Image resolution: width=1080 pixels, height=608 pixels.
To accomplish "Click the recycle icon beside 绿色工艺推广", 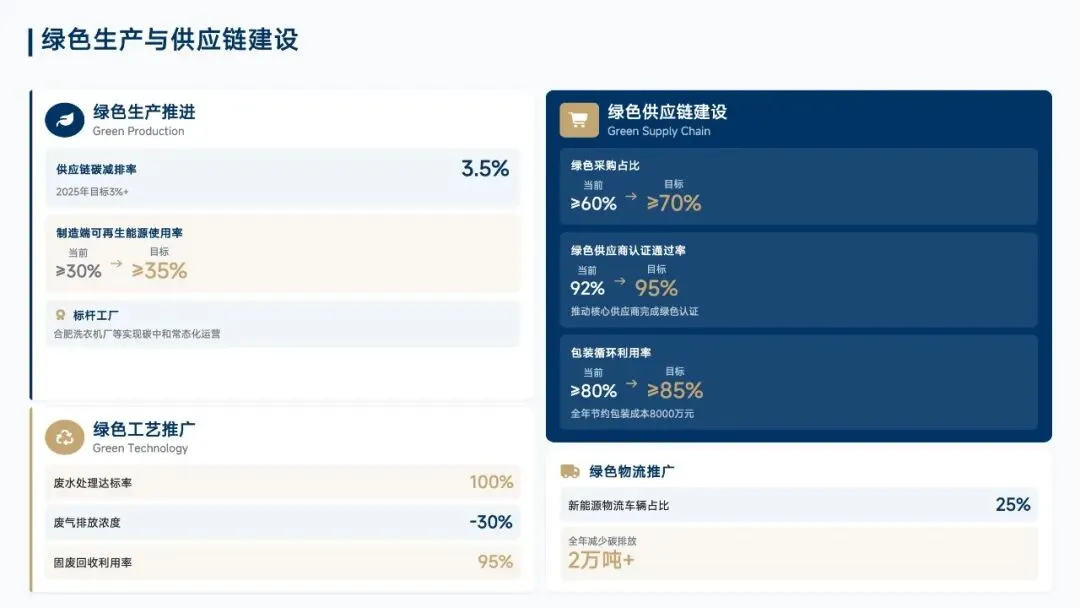I will pyautogui.click(x=65, y=437).
